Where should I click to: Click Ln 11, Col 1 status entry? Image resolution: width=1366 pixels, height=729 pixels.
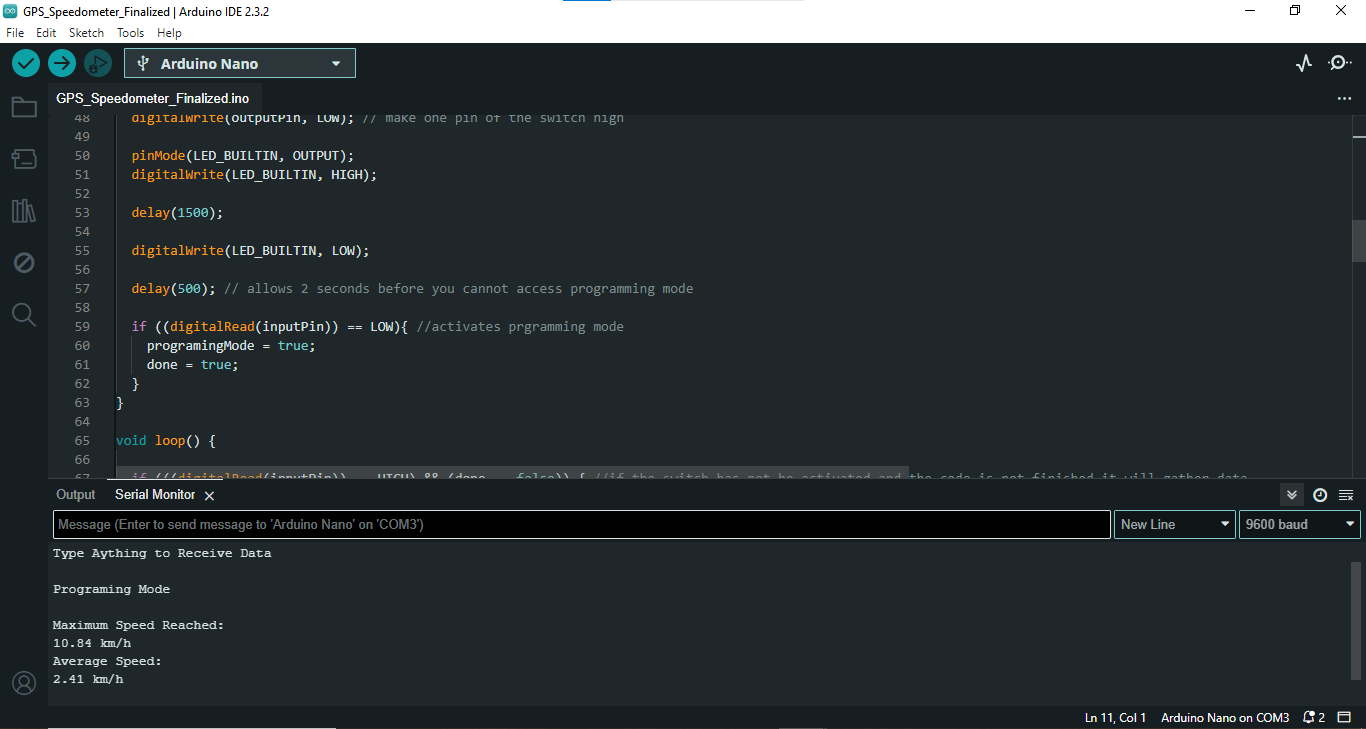tap(1116, 718)
